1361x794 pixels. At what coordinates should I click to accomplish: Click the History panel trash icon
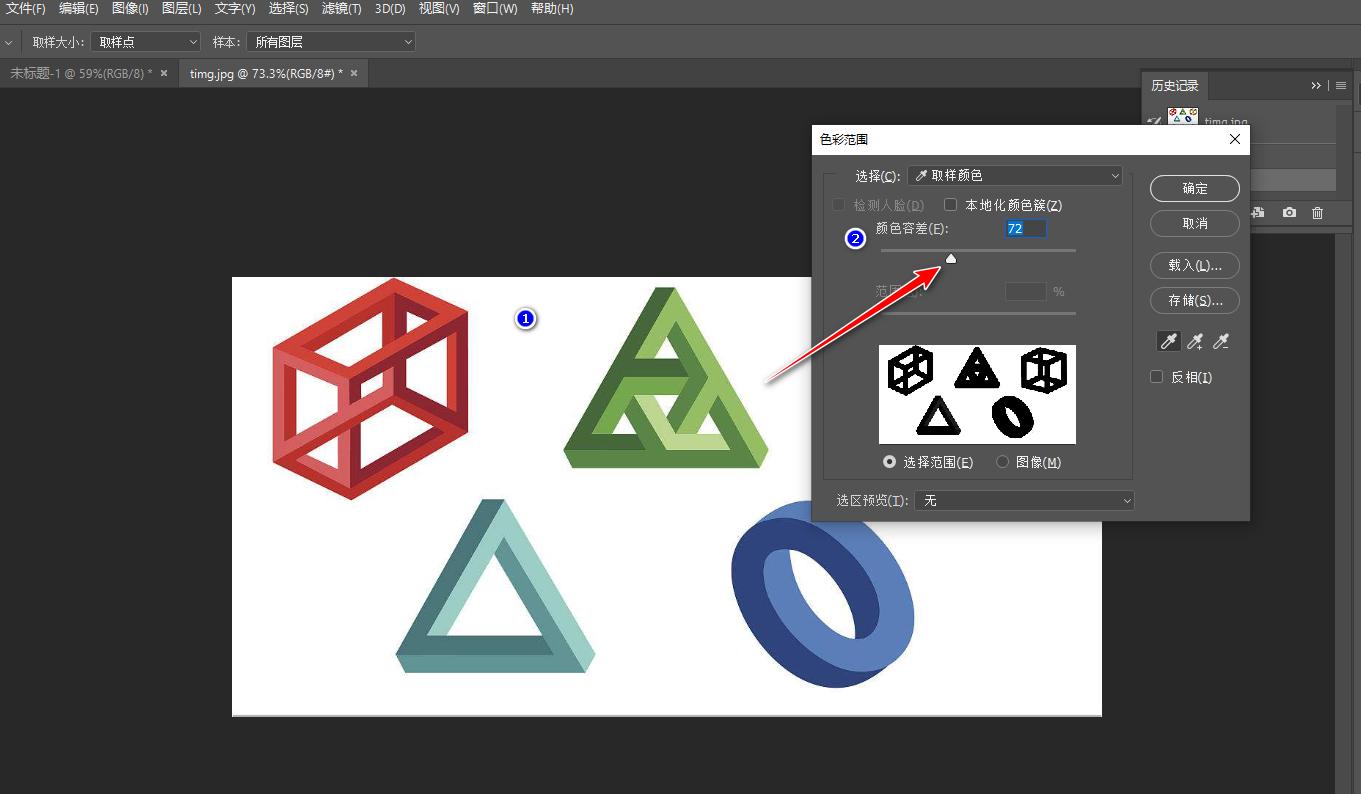tap(1318, 213)
